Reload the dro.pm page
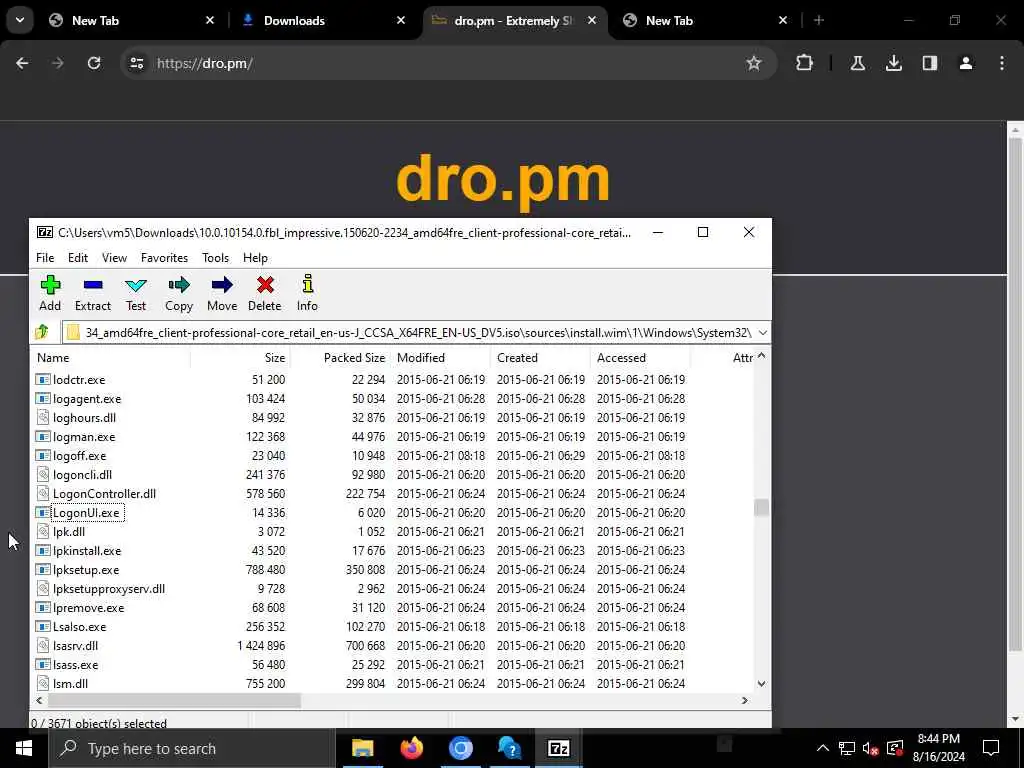 click(x=94, y=63)
